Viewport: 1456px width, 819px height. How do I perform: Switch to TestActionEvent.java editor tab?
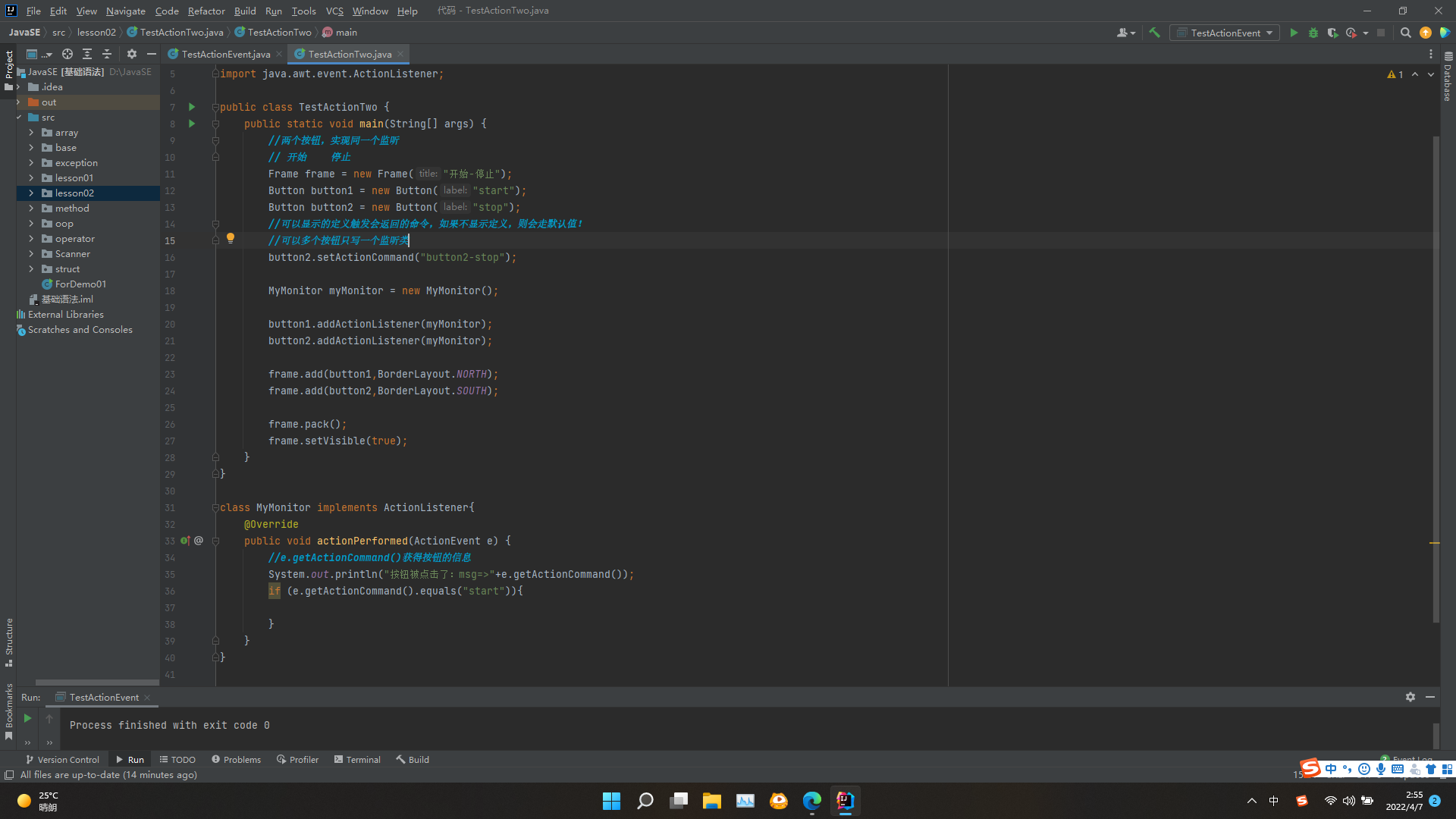pyautogui.click(x=225, y=54)
